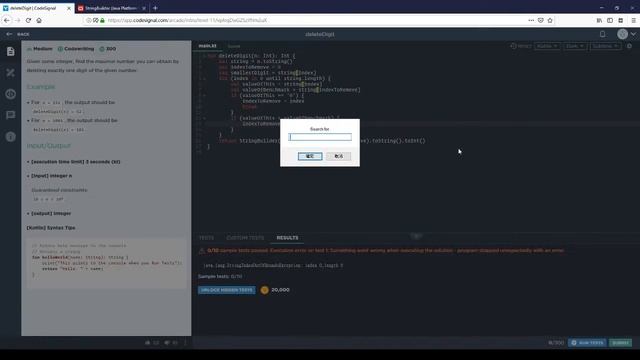Open the editor settings gear icon
The width and height of the screenshot is (640, 360).
(x=629, y=46)
